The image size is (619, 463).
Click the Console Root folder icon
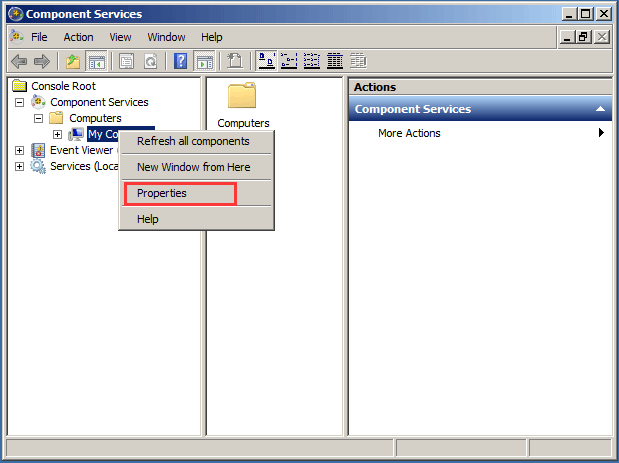coord(19,86)
